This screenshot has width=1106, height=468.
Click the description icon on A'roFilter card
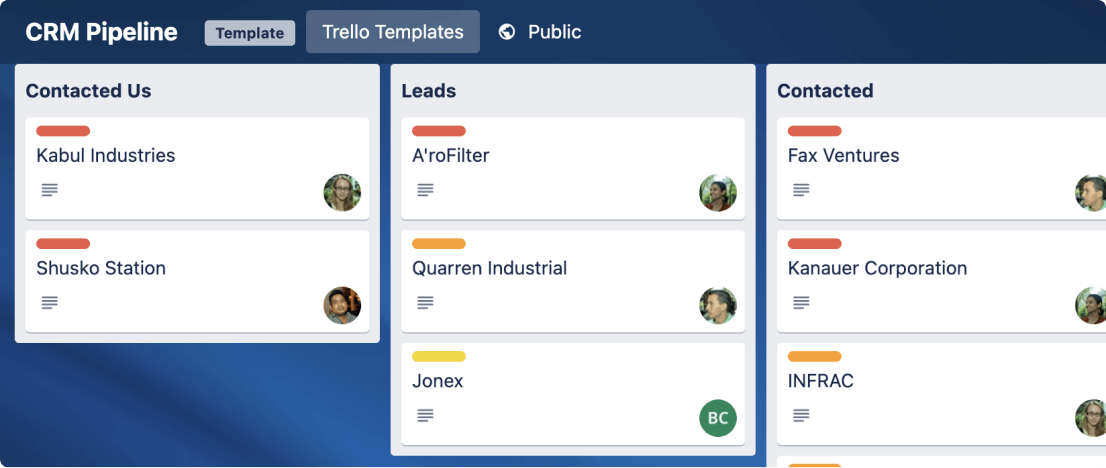click(x=426, y=190)
